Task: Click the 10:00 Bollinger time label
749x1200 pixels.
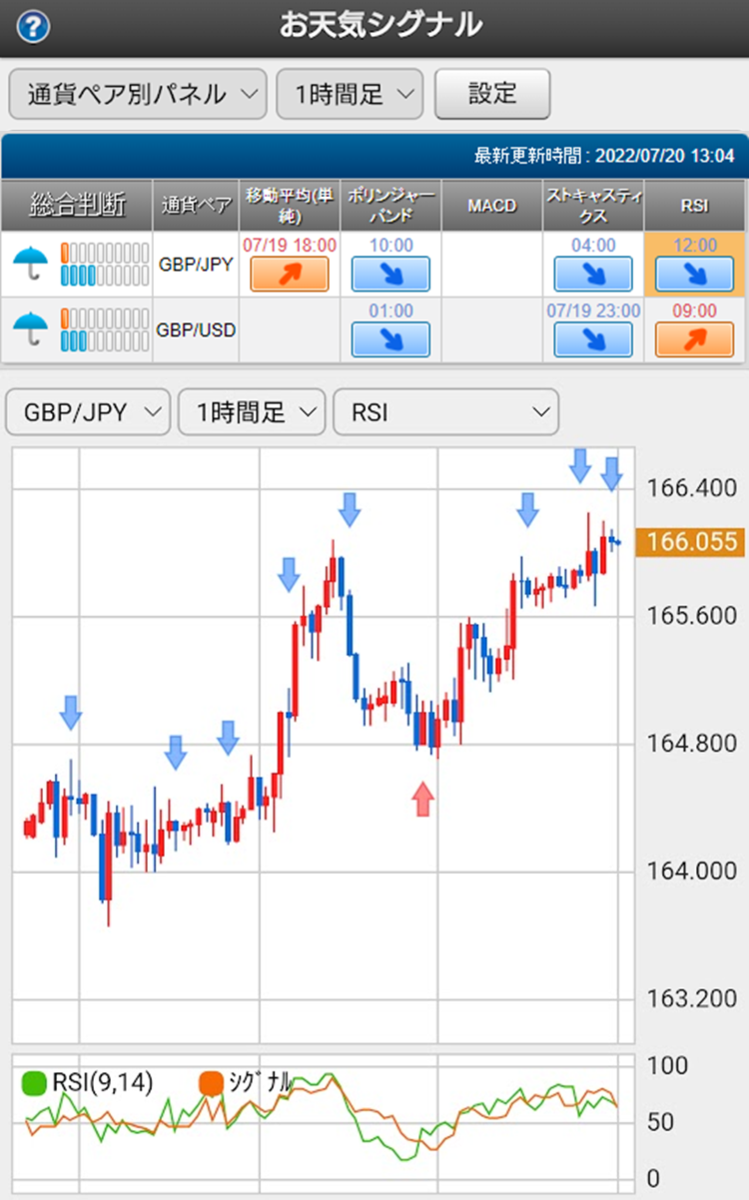Action: (x=391, y=245)
